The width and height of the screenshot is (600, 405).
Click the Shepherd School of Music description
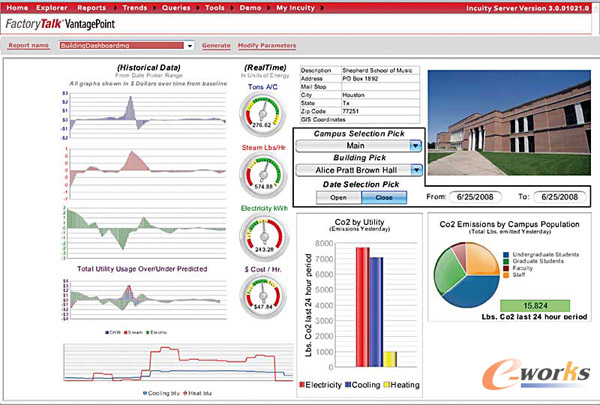pyautogui.click(x=377, y=70)
